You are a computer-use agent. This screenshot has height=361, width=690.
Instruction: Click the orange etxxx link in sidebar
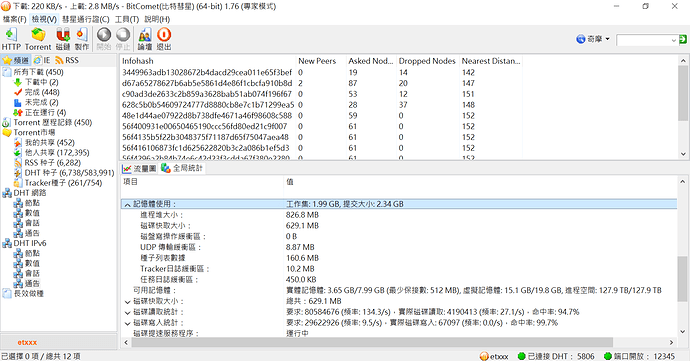coord(27,343)
